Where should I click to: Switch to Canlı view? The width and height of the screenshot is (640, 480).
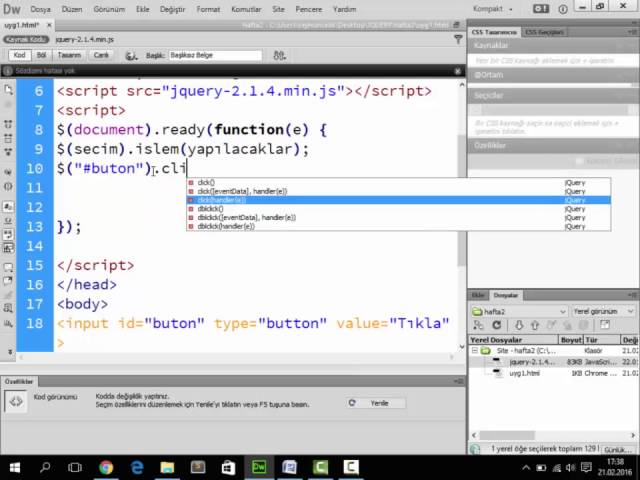pos(101,55)
